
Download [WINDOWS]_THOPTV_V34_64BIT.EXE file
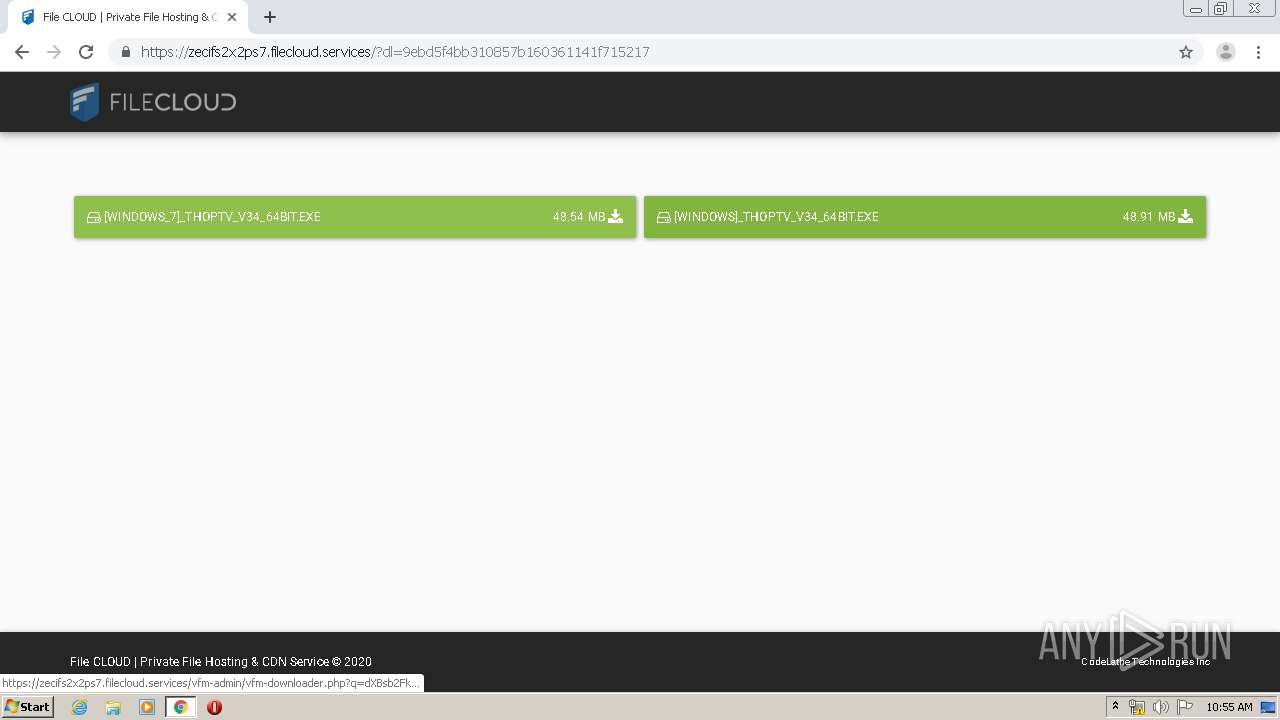925,217
